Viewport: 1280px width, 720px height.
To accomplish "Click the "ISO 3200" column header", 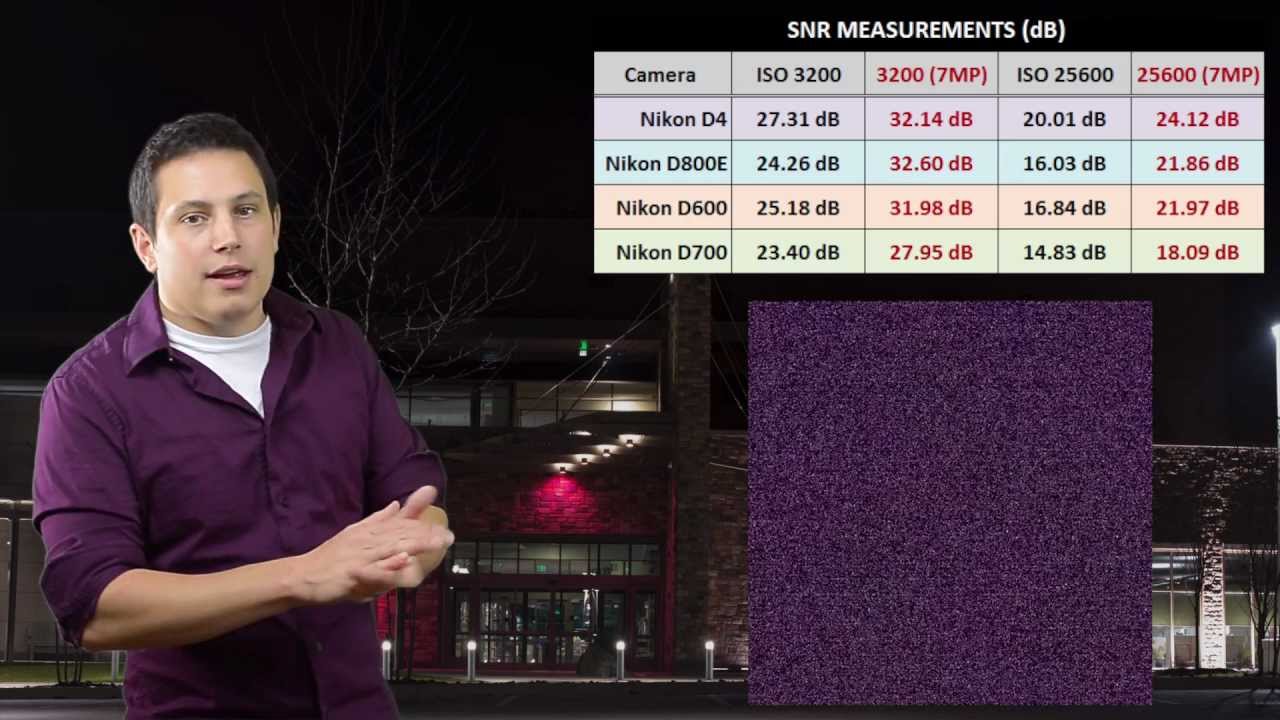I will 798,75.
